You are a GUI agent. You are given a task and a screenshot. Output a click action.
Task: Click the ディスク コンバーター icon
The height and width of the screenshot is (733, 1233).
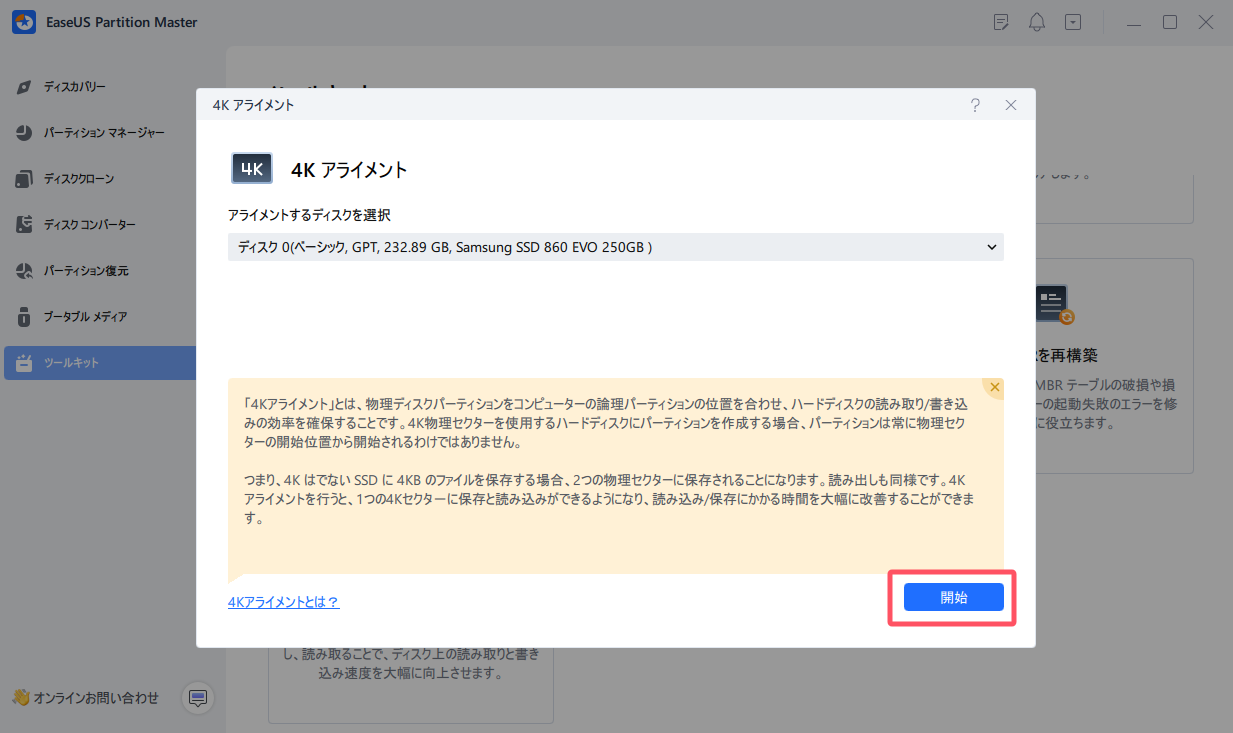tap(25, 225)
